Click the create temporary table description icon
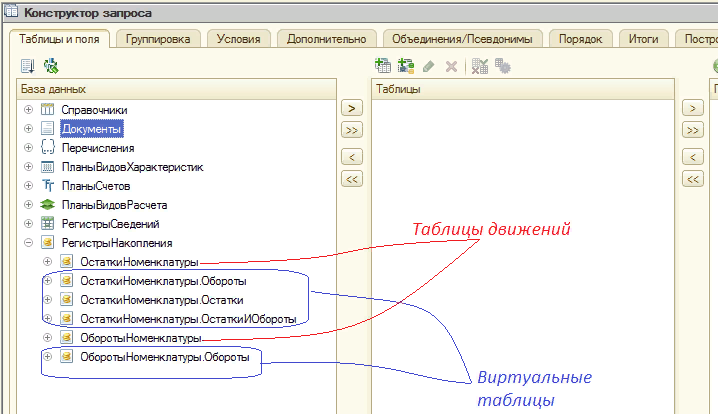Image resolution: width=718 pixels, height=414 pixels. (x=406, y=66)
